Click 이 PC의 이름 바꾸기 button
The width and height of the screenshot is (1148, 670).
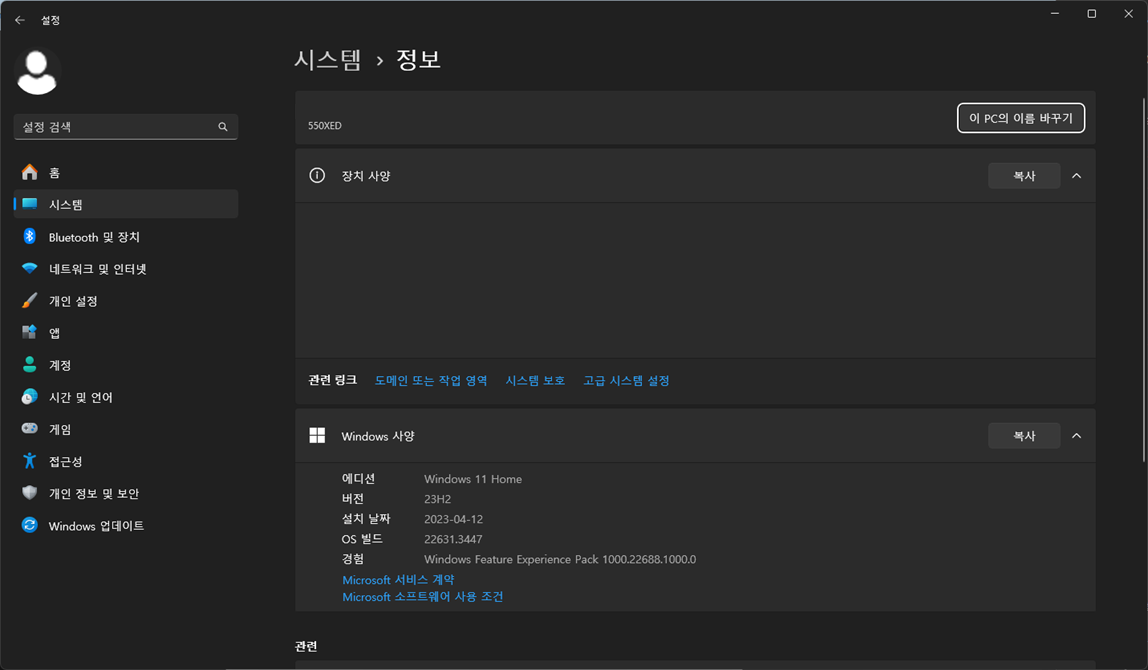tap(1021, 118)
